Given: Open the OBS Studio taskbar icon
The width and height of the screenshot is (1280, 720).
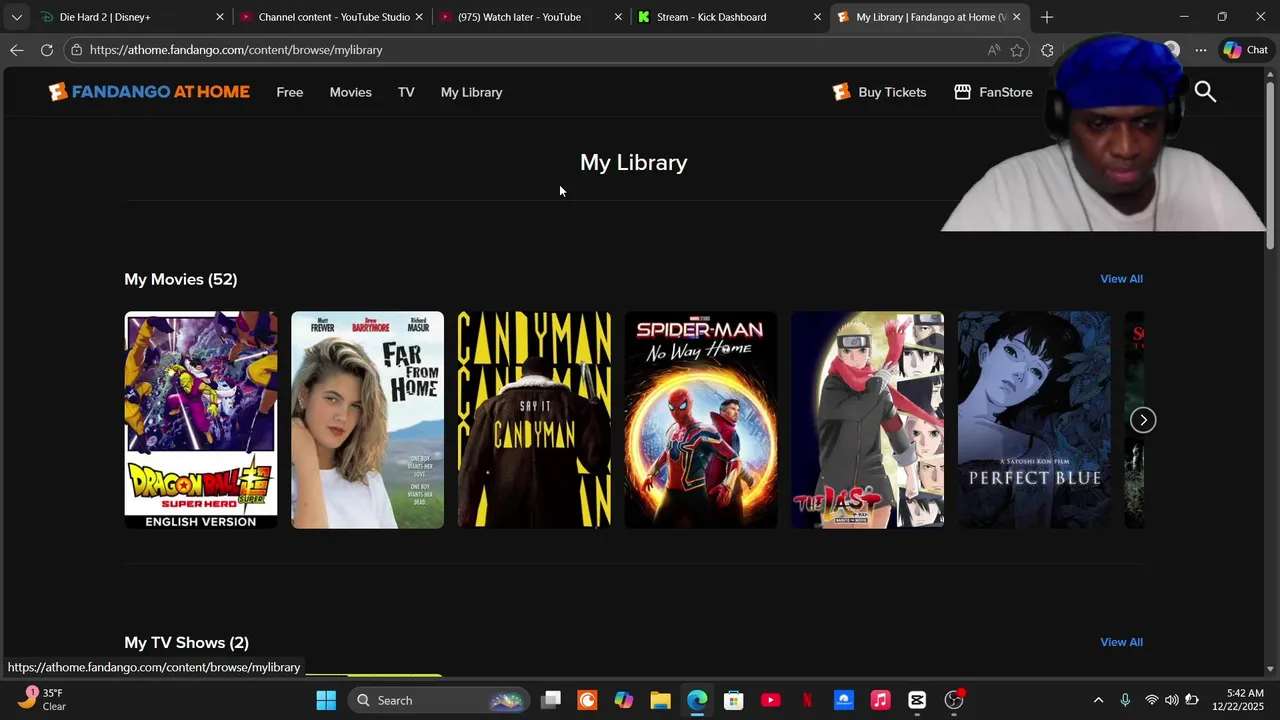Looking at the screenshot, I should pos(954,700).
